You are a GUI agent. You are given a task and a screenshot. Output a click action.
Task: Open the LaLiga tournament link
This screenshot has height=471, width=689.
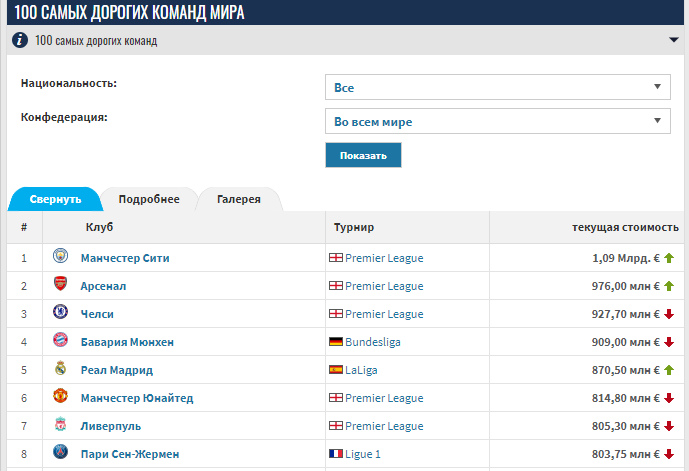click(x=361, y=370)
